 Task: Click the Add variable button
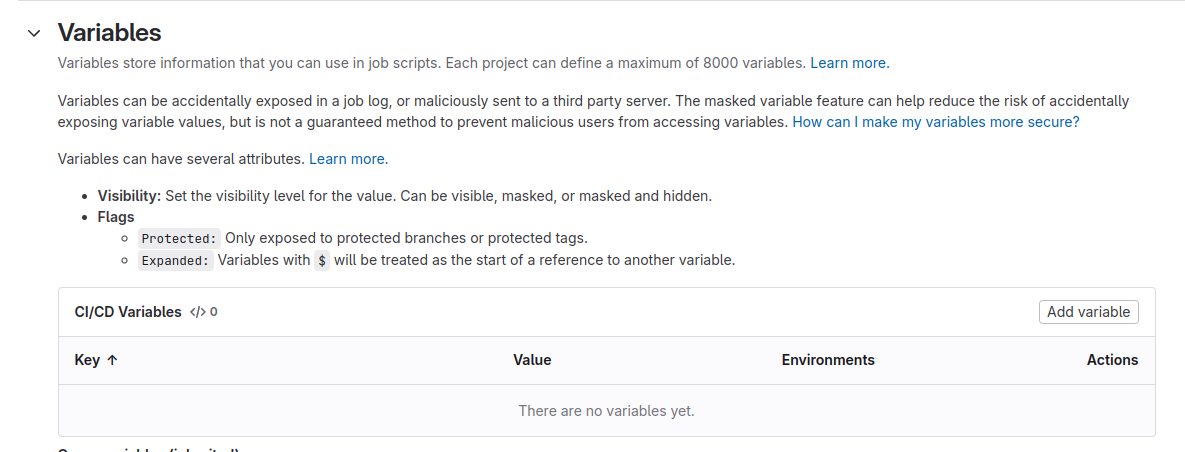[1088, 312]
